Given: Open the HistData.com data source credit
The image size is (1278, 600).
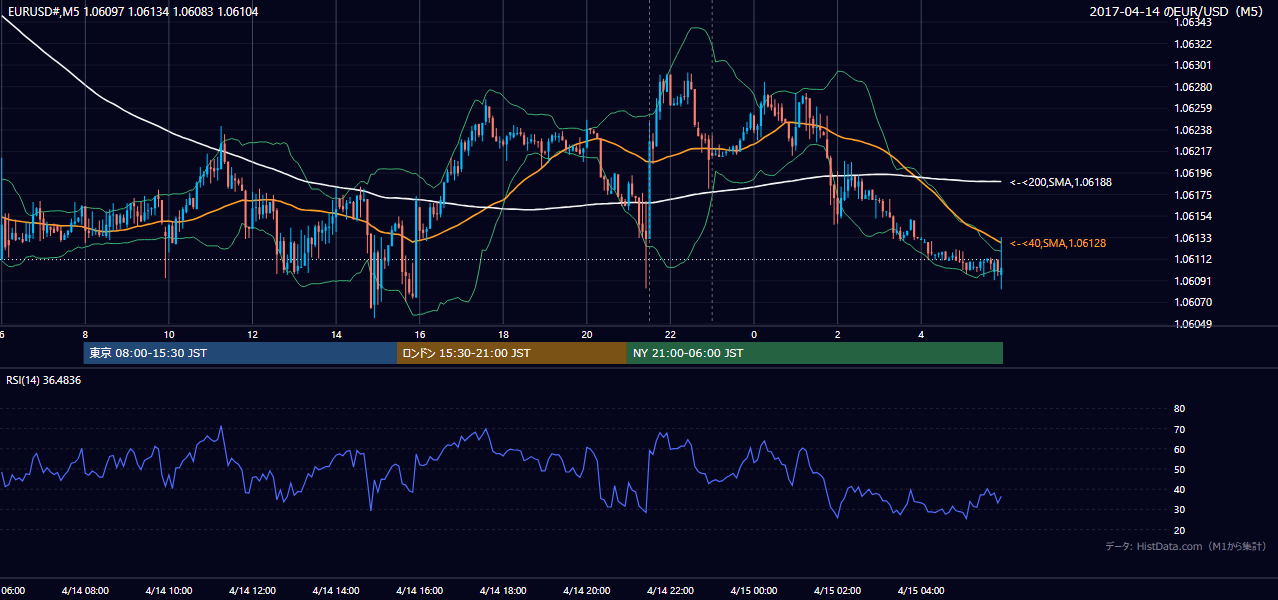Looking at the screenshot, I should 1186,546.
